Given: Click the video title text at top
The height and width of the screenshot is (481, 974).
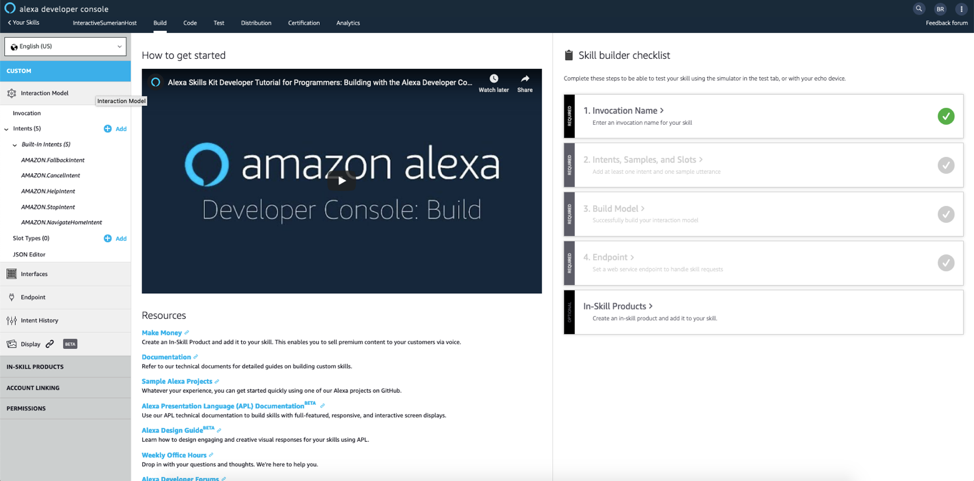Looking at the screenshot, I should 321,81.
